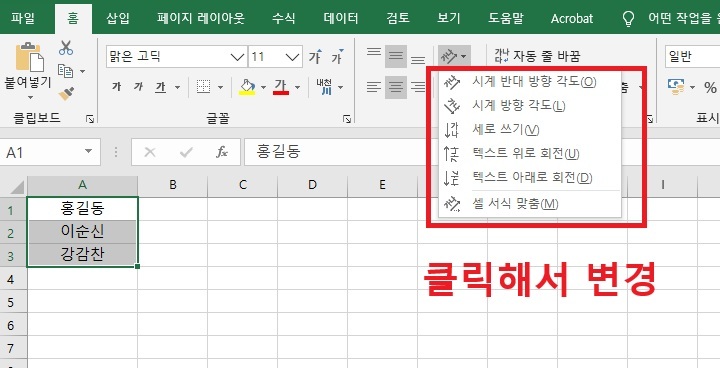Click the percent style % icon
Screen dimensions: 720x368
pyautogui.click(x=710, y=87)
